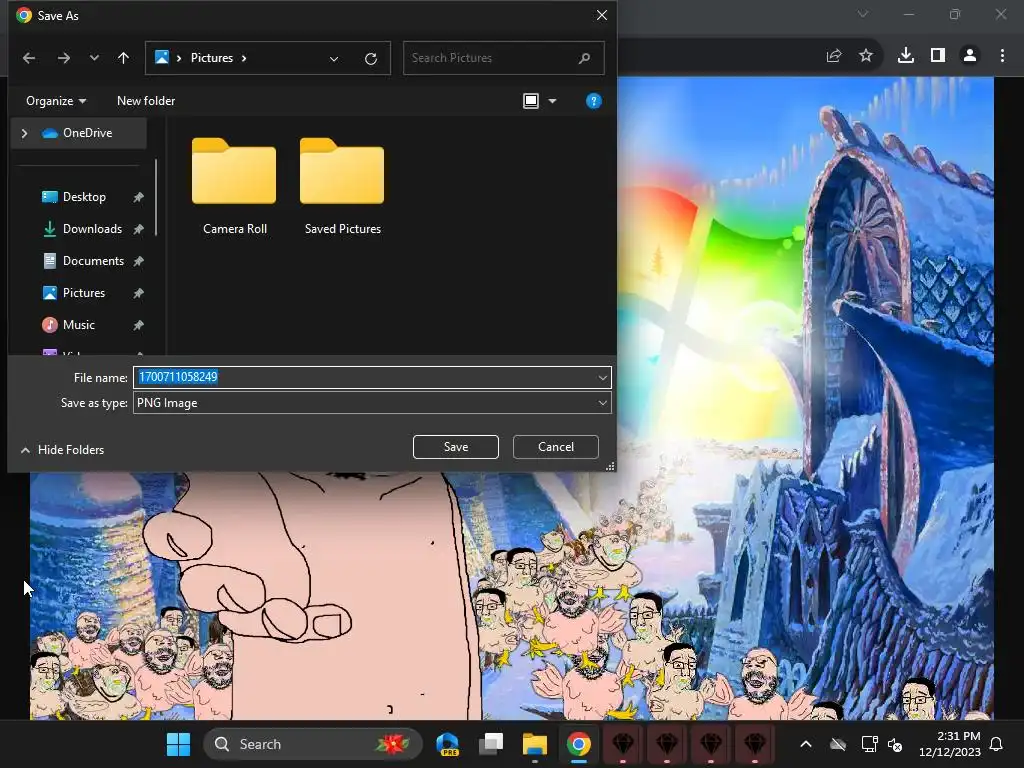Image resolution: width=1024 pixels, height=768 pixels.
Task: Open Chrome downloads icon
Action: [906, 56]
